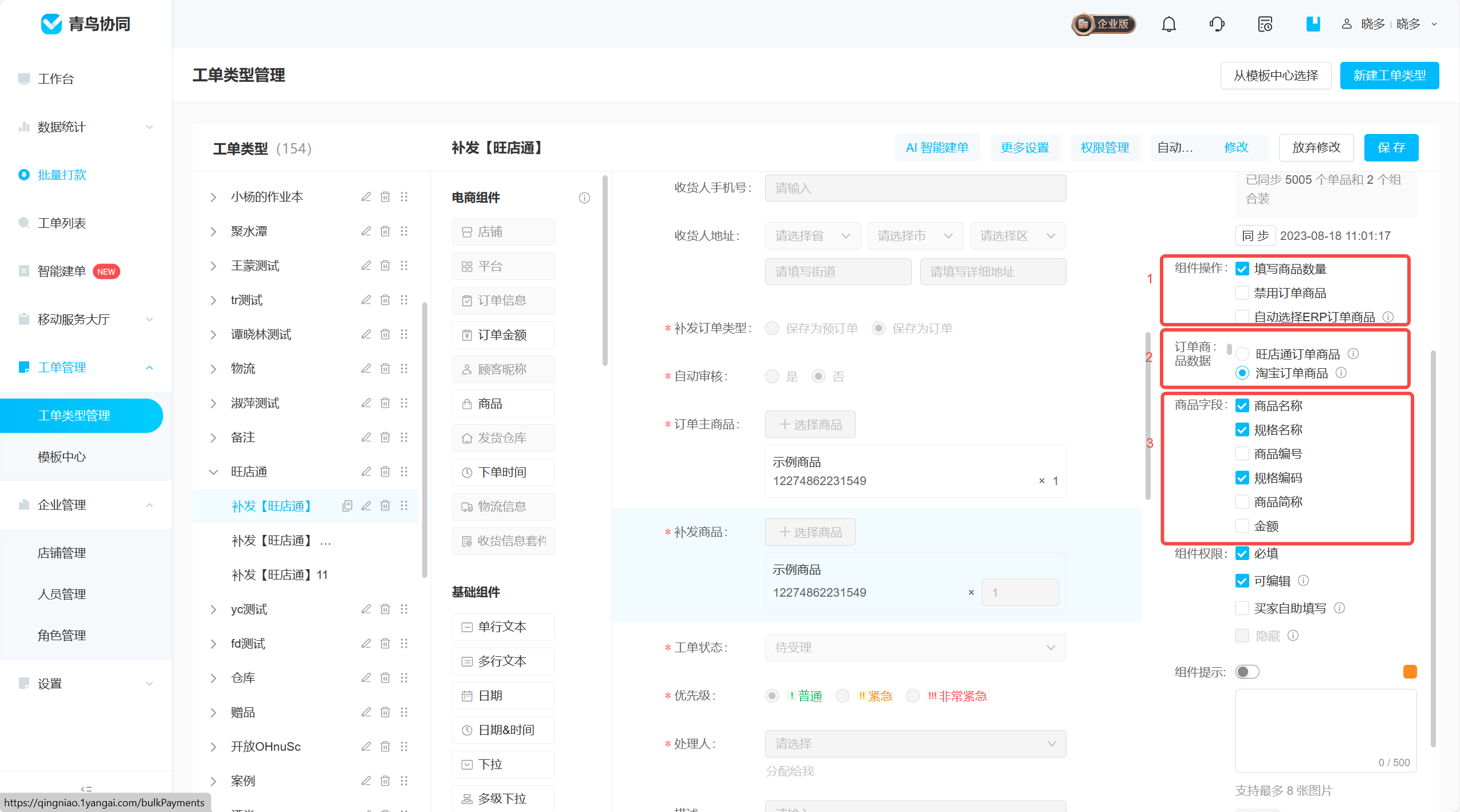The image size is (1460, 812).
Task: Open the 请选择区 district dropdown
Action: pyautogui.click(x=1018, y=236)
